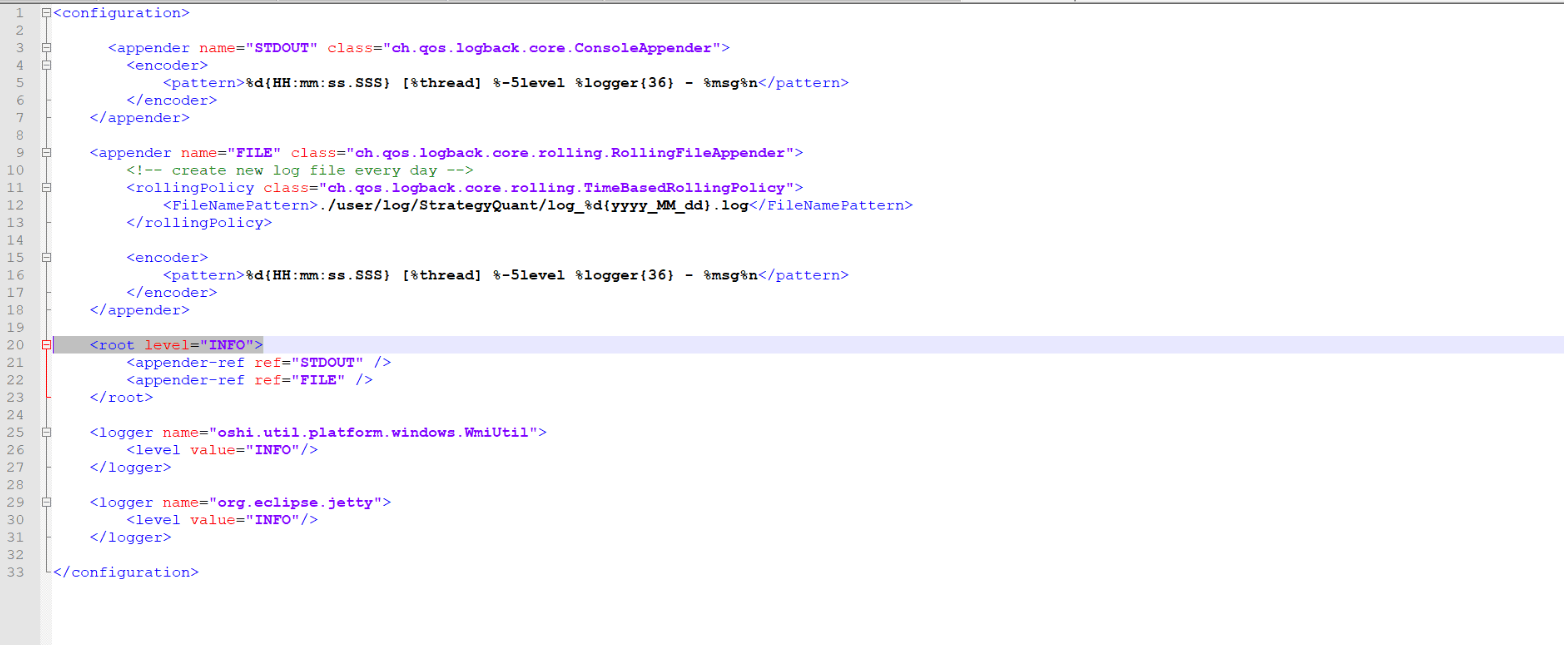
Task: Click the level value="INFO" on line 30
Action: [222, 520]
